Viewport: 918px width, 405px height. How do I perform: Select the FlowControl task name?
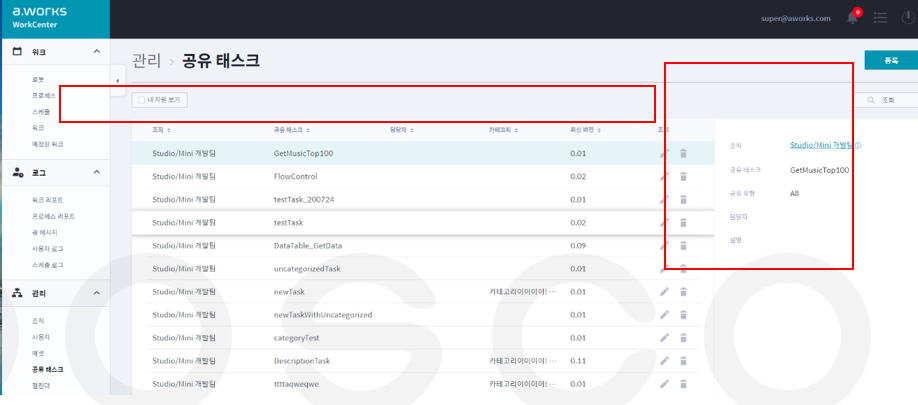coord(296,176)
